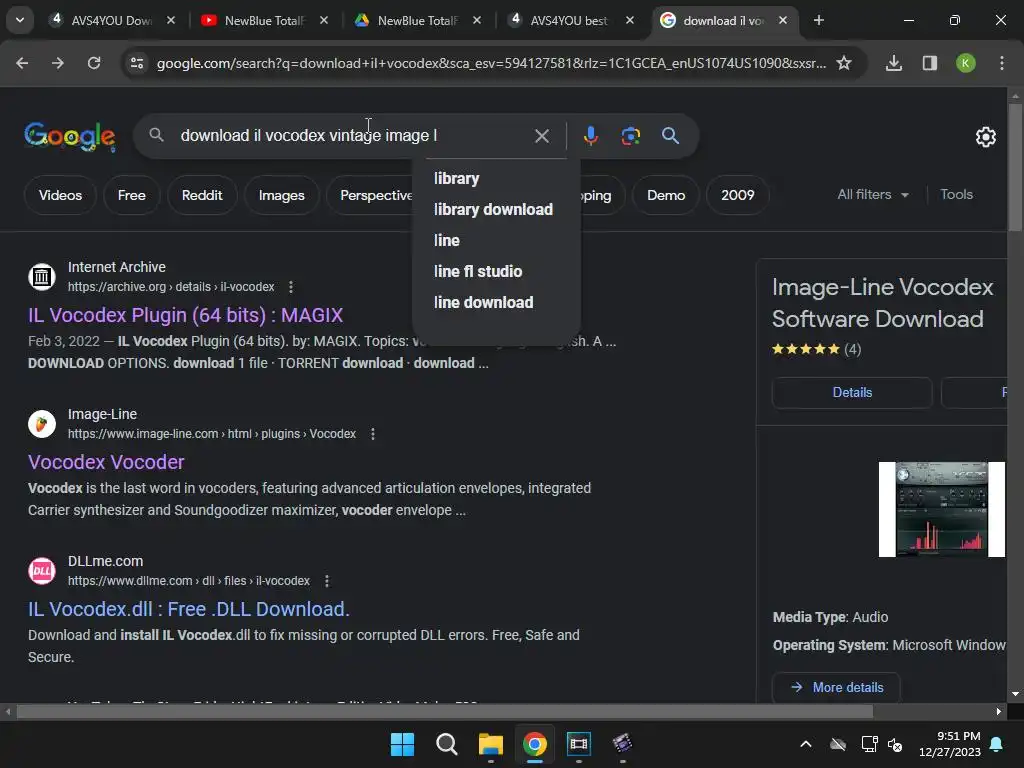Open IL Vocodex Plugin (64 bits) : MAGIX link
Viewport: 1024px width, 768px height.
coord(185,315)
